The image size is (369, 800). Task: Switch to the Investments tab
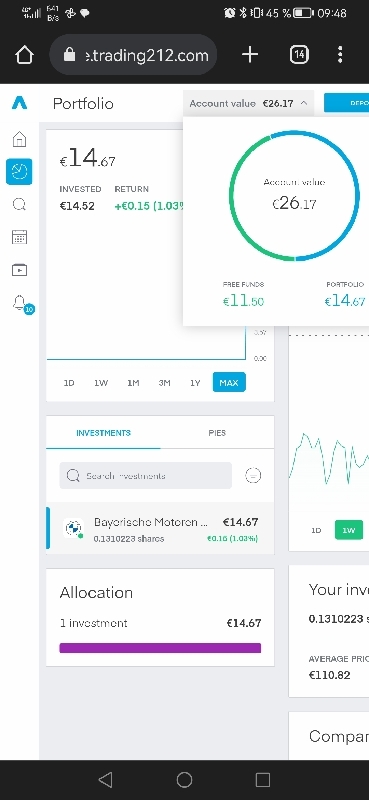(103, 433)
